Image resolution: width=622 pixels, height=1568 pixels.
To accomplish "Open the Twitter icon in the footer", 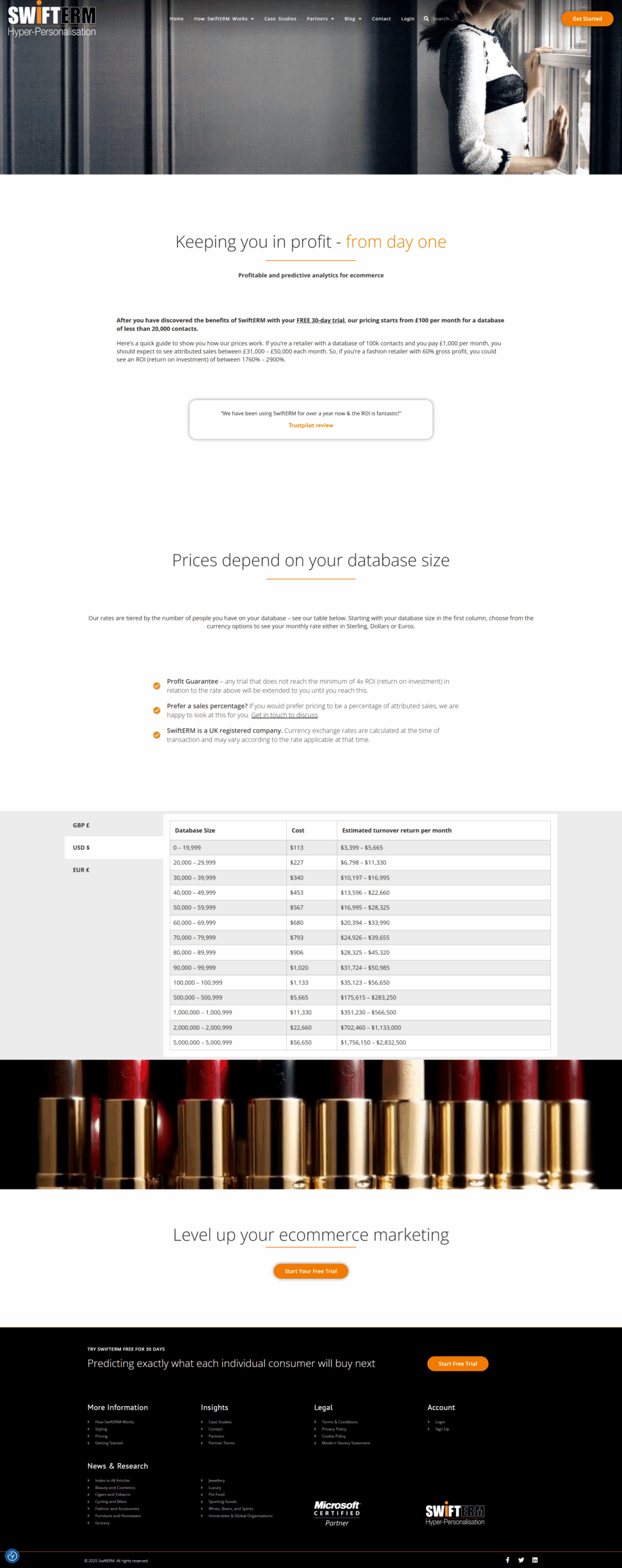I will pyautogui.click(x=521, y=1559).
